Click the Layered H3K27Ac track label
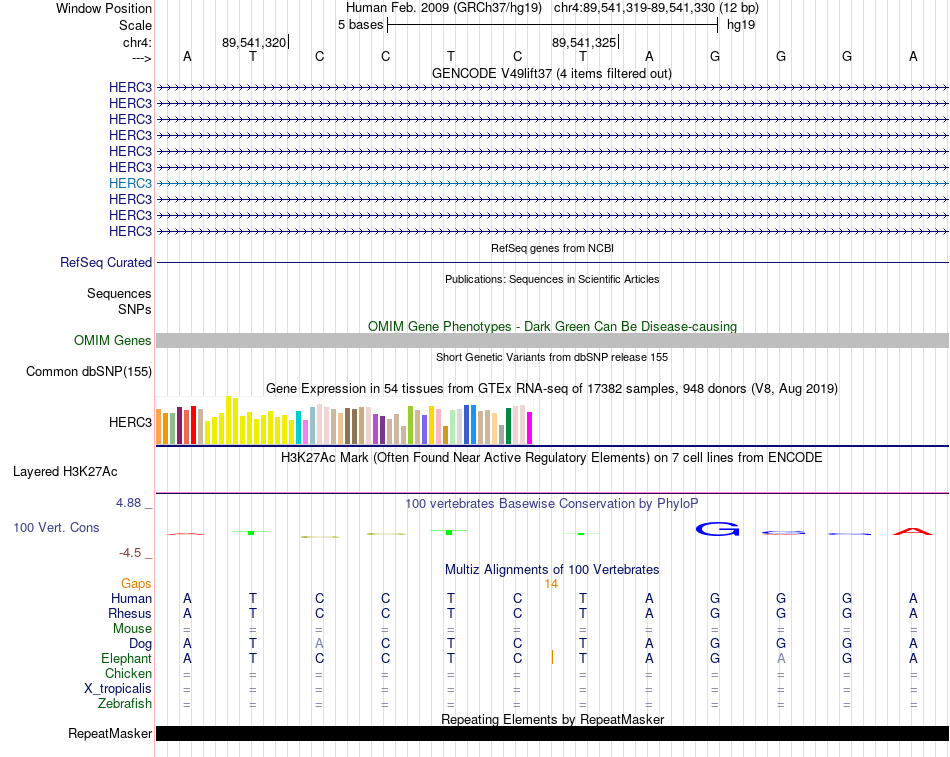The width and height of the screenshot is (950, 757). (x=65, y=472)
